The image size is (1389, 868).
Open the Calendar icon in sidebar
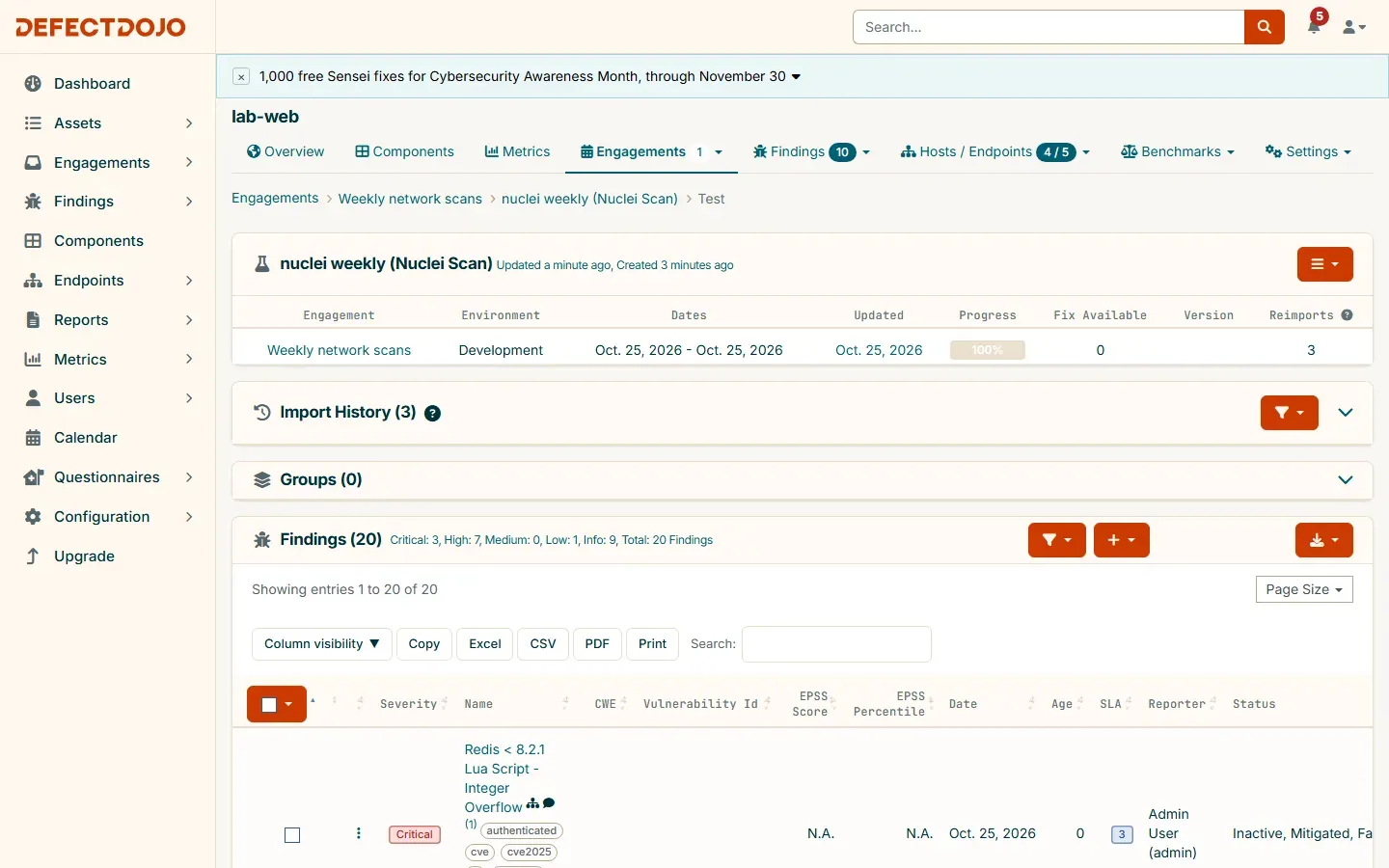click(x=33, y=438)
